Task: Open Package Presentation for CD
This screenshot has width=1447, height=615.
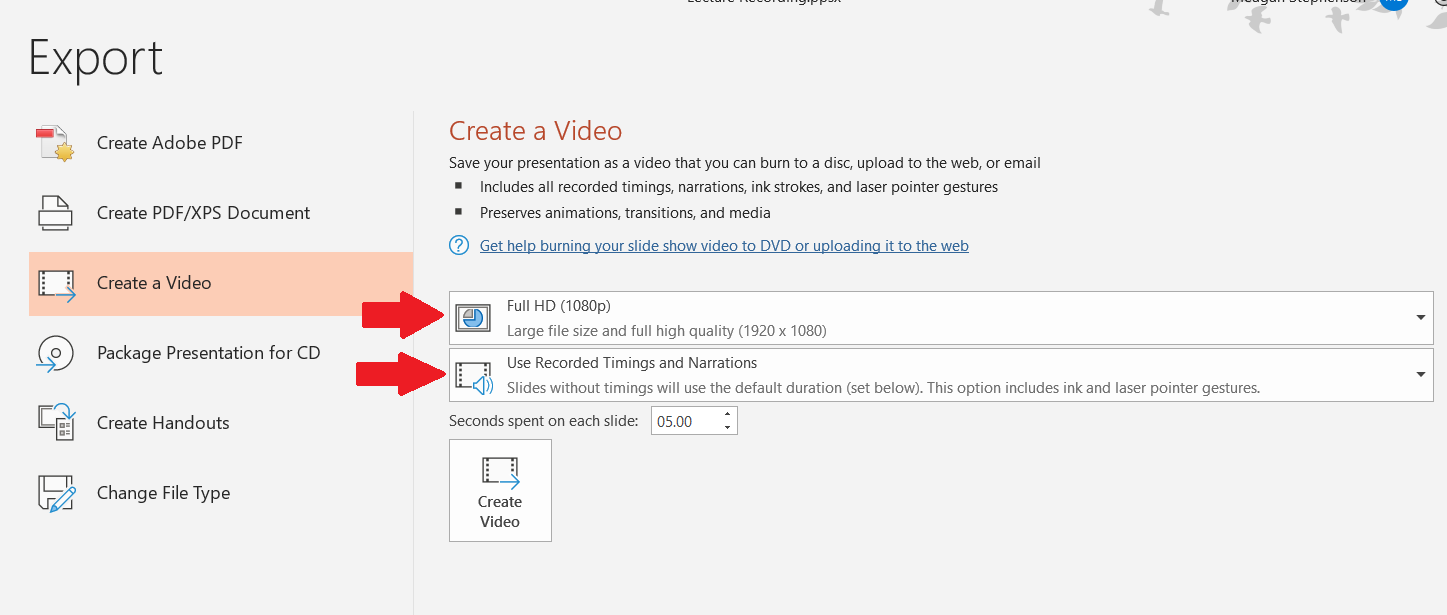Action: click(x=221, y=353)
